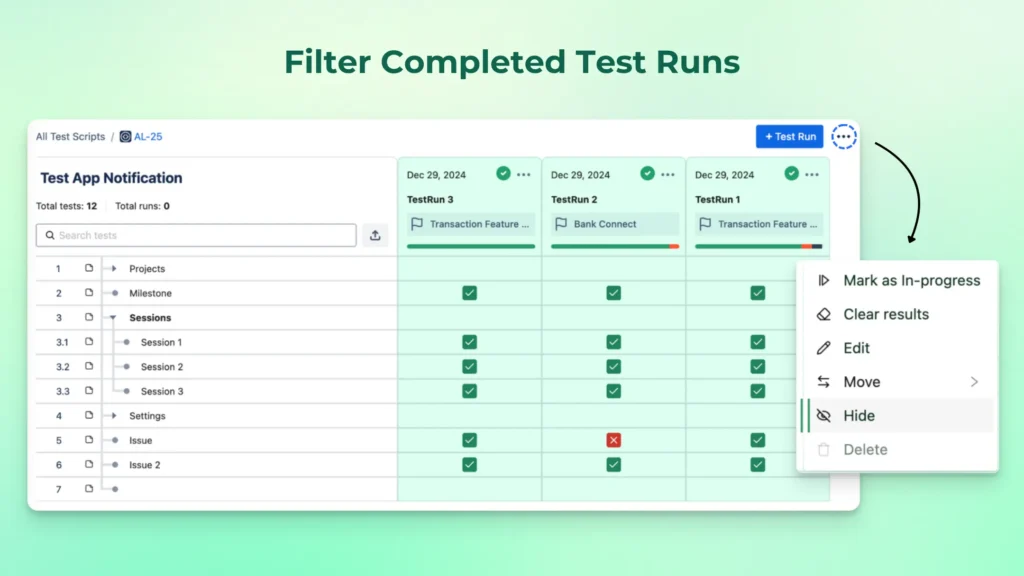Click TestRun 3 progress bar

click(471, 246)
